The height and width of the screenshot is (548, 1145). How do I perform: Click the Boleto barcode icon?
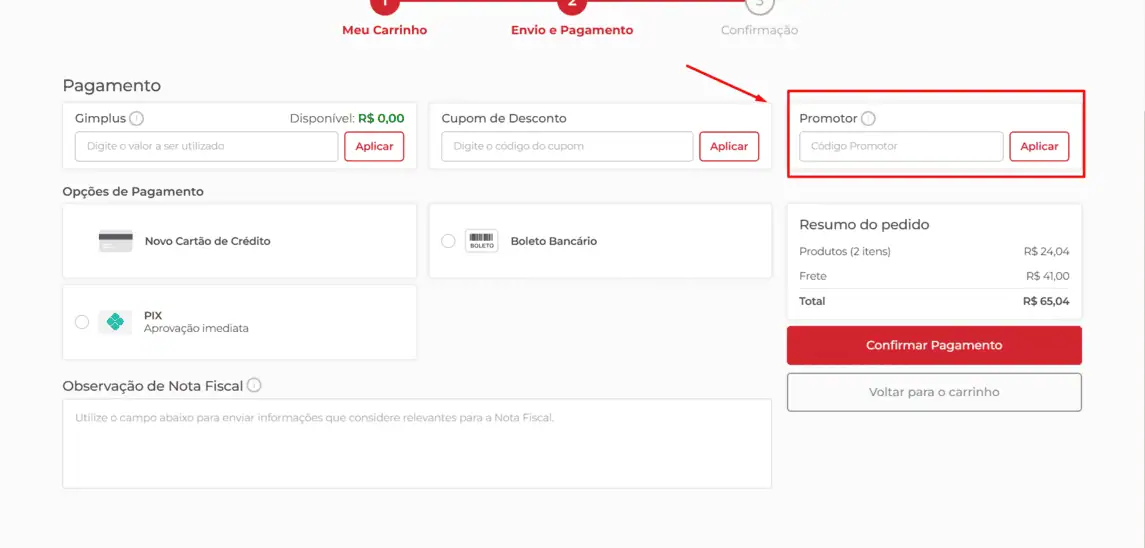pos(481,241)
